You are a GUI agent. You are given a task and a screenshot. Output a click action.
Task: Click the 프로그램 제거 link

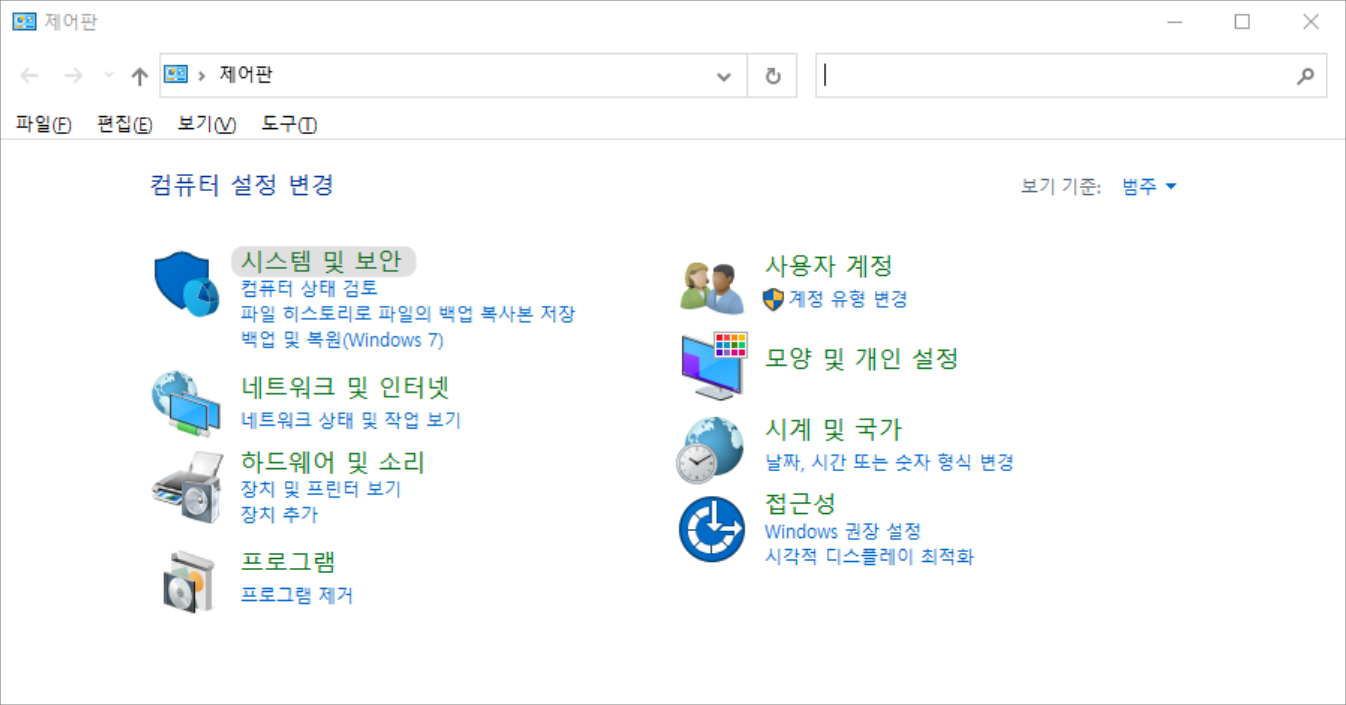[297, 596]
